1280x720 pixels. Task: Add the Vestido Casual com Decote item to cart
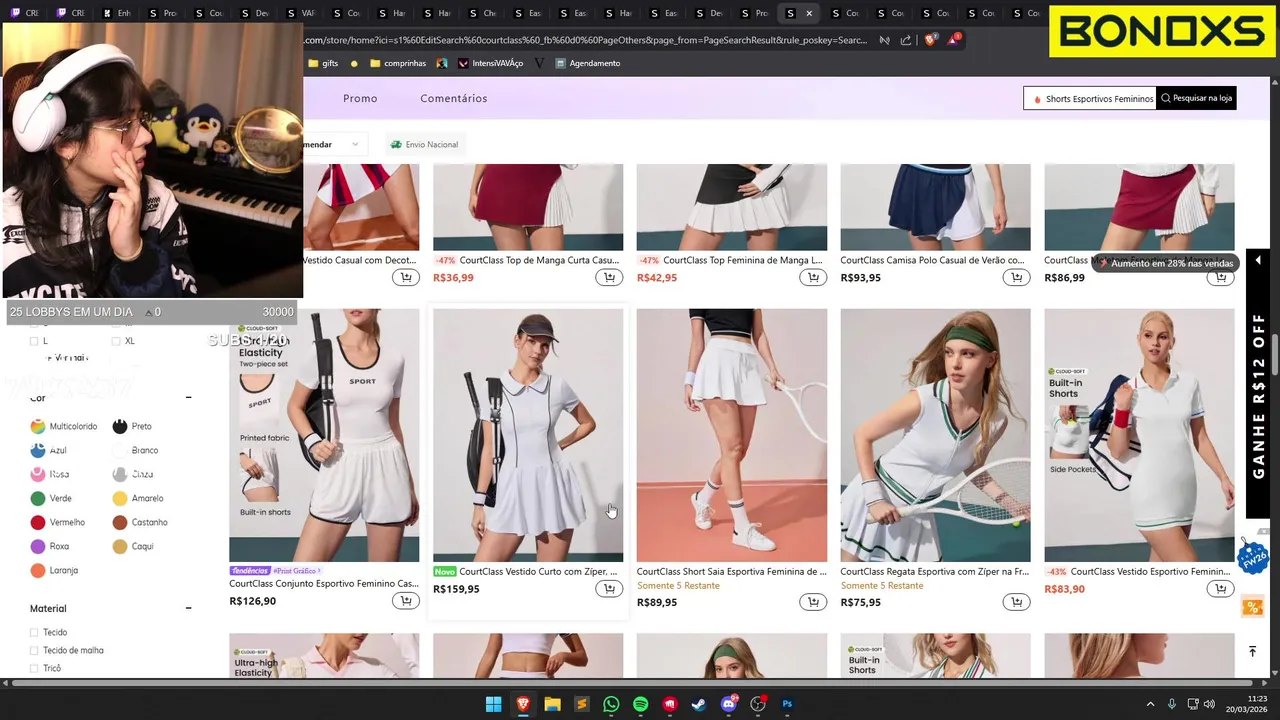[405, 277]
